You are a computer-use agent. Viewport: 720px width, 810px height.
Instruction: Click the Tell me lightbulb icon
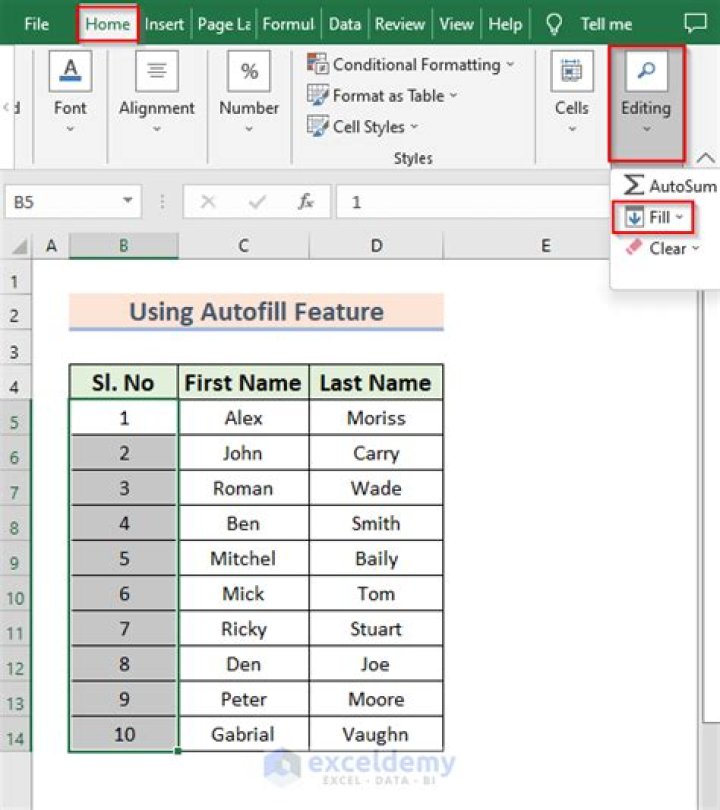coord(554,24)
